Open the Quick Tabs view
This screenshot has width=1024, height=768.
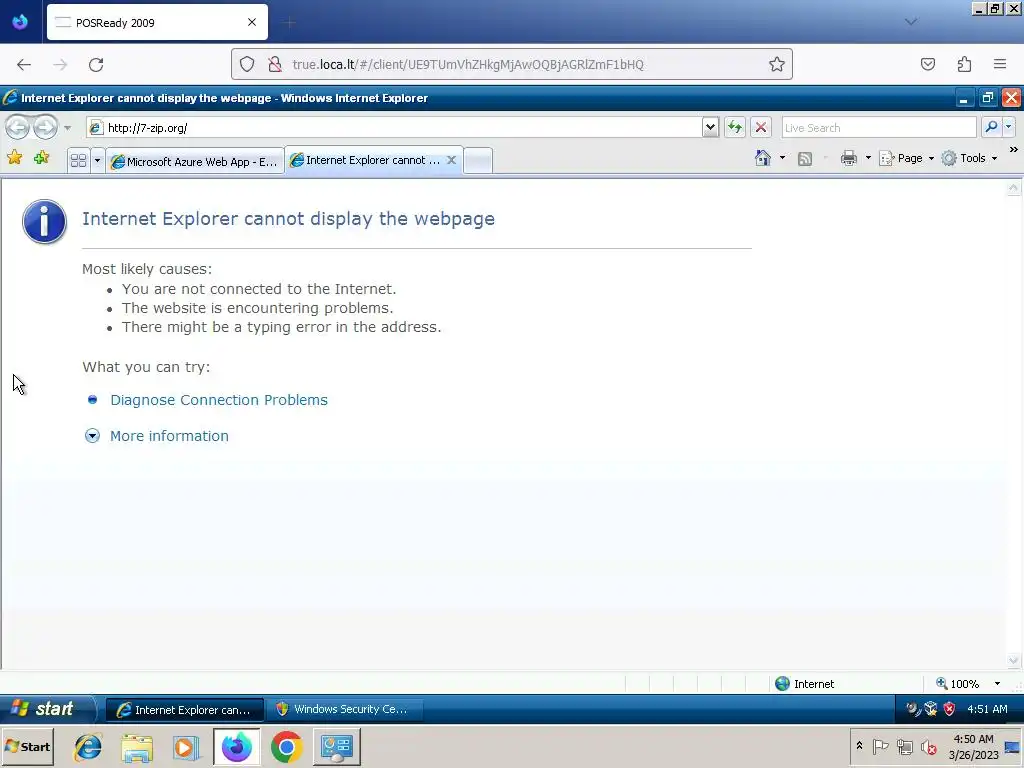[78, 161]
